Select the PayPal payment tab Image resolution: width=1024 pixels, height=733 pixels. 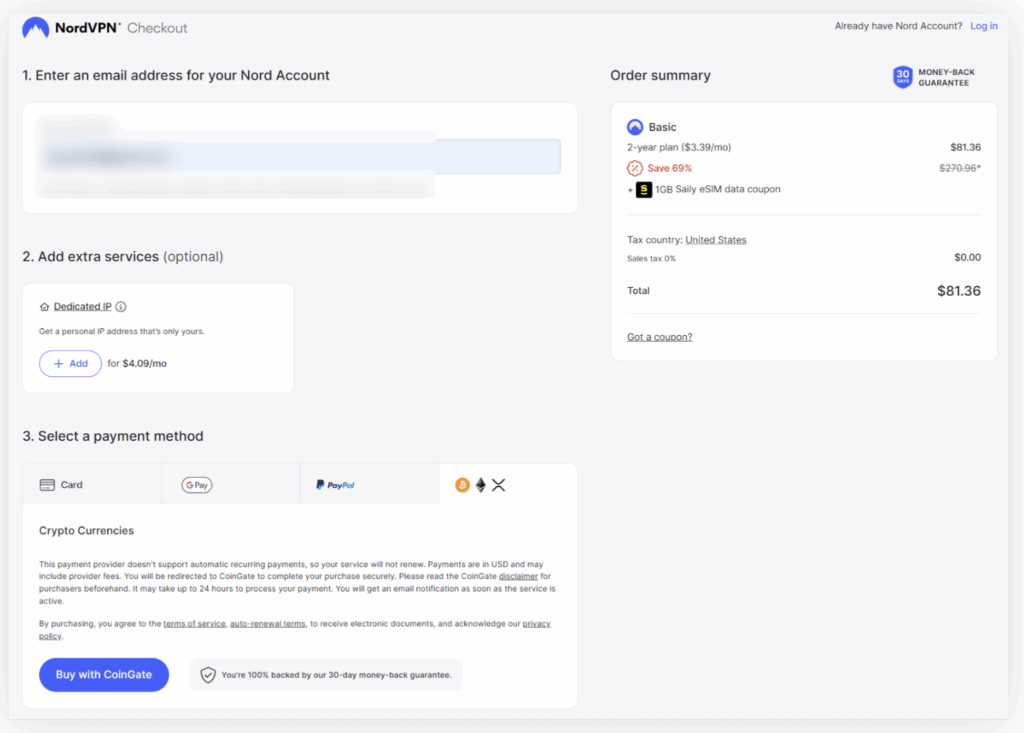tap(370, 484)
